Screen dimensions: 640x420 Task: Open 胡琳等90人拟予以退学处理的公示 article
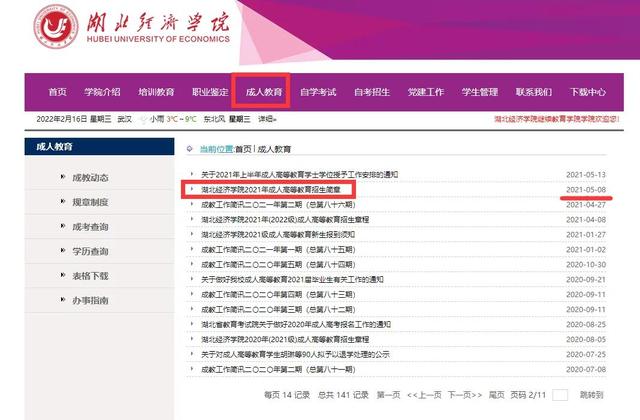point(295,354)
